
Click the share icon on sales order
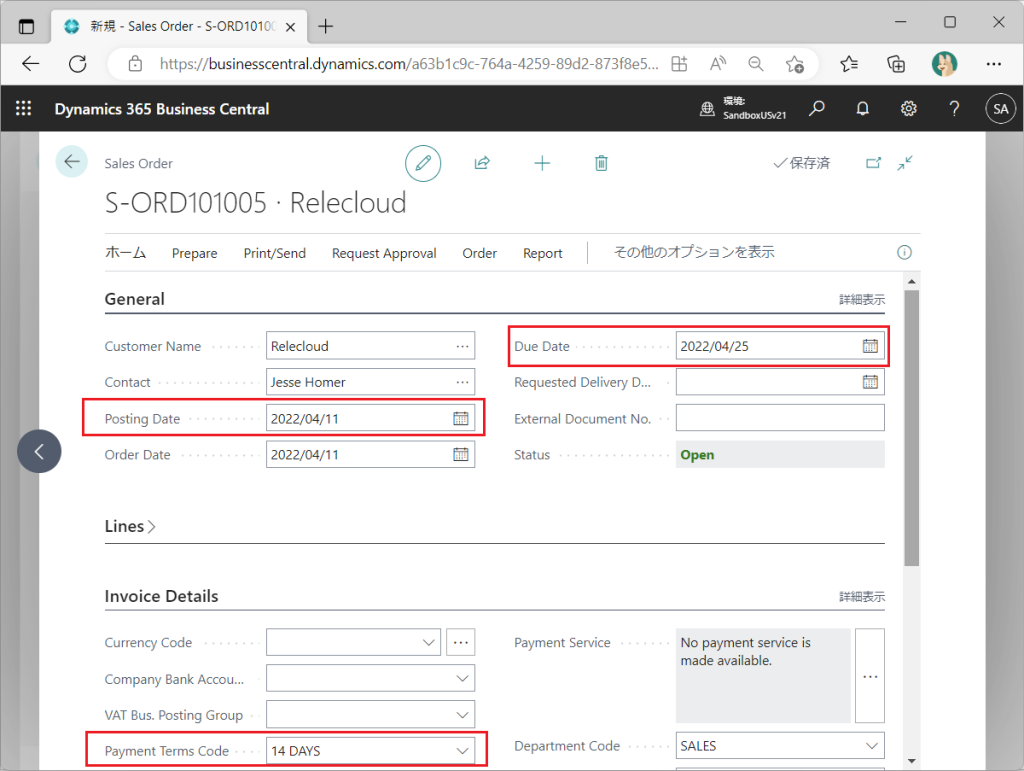[482, 163]
